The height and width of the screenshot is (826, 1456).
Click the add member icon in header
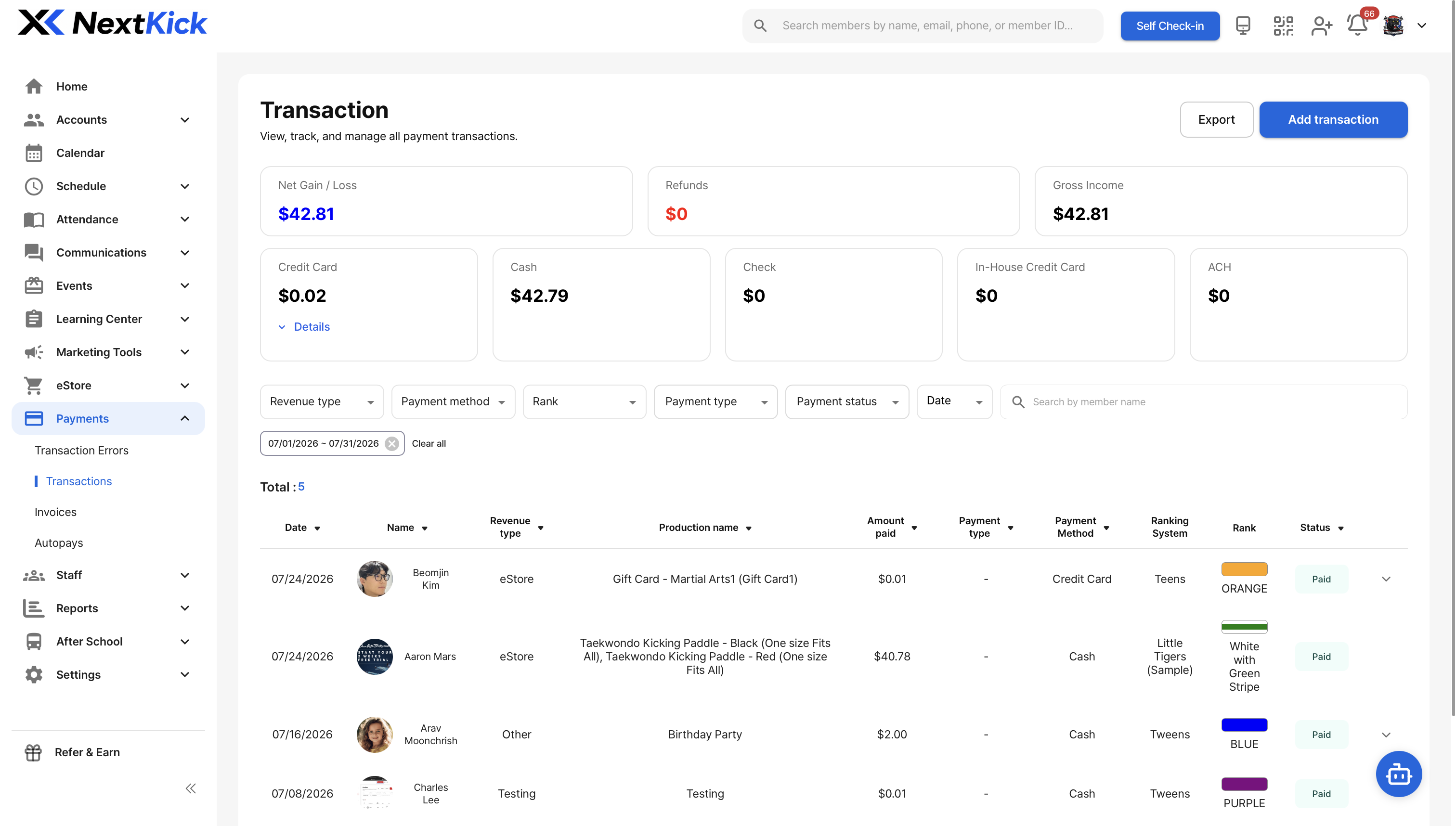pos(1322,26)
